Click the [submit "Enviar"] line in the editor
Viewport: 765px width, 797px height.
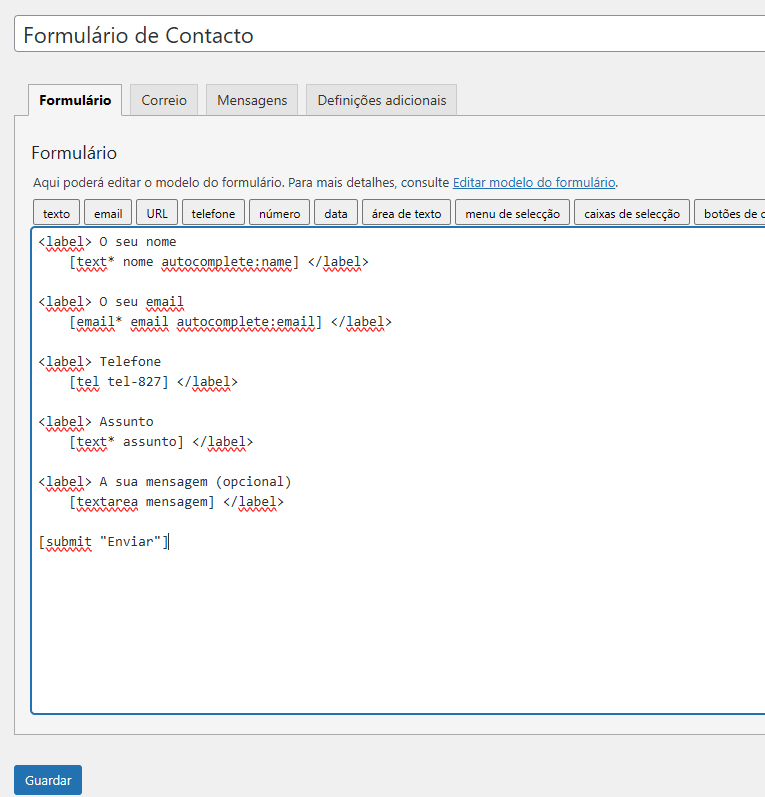pyautogui.click(x=104, y=542)
